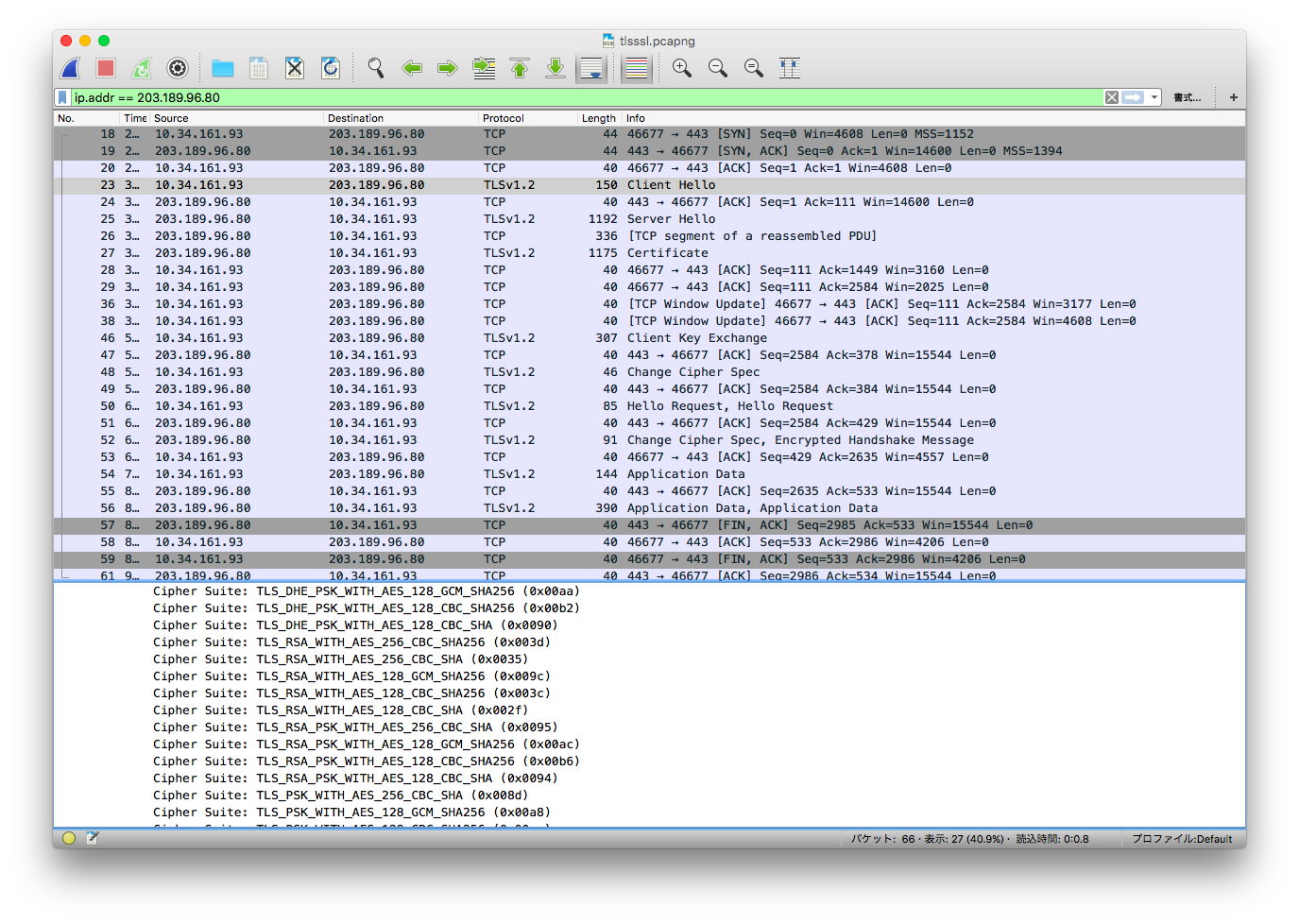The image size is (1299, 924).
Task: Zoom in on the packet text
Action: coord(682,68)
